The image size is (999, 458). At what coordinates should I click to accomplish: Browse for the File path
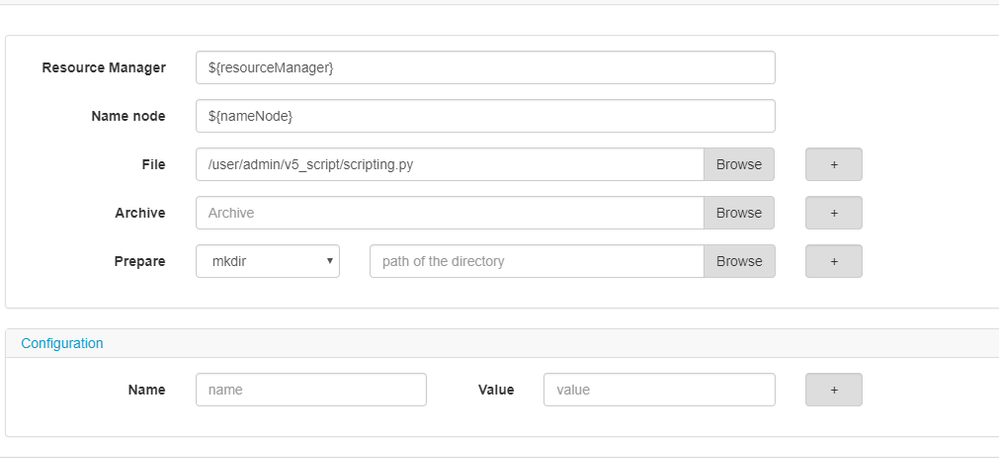(x=739, y=164)
